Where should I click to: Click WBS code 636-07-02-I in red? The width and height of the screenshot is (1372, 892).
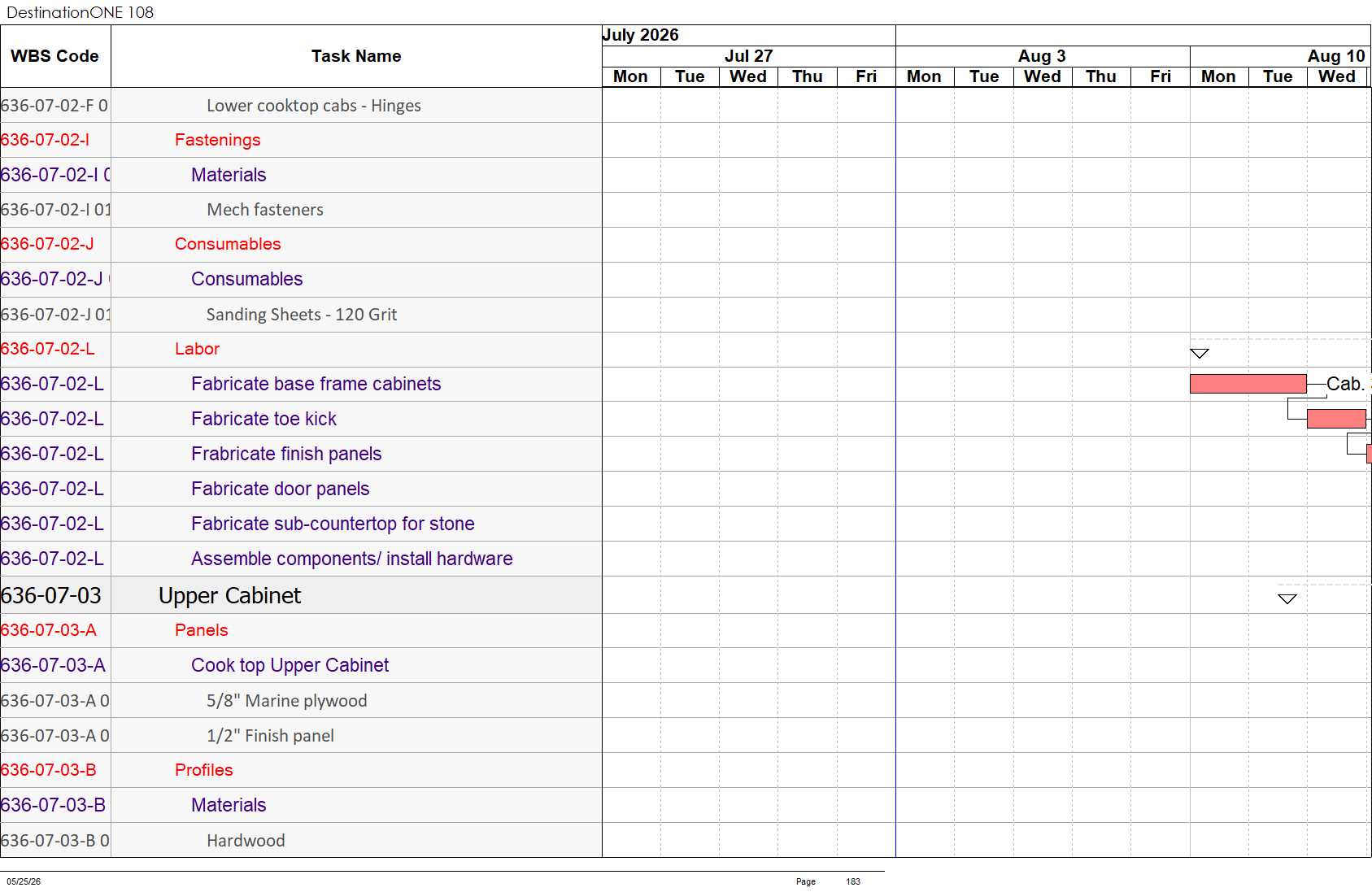pos(46,140)
